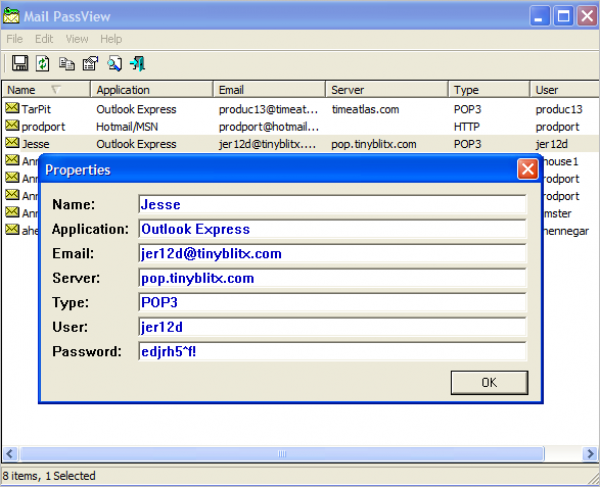Click the produc13@timeat... email cell
This screenshot has width=600, height=487.
tap(268, 109)
